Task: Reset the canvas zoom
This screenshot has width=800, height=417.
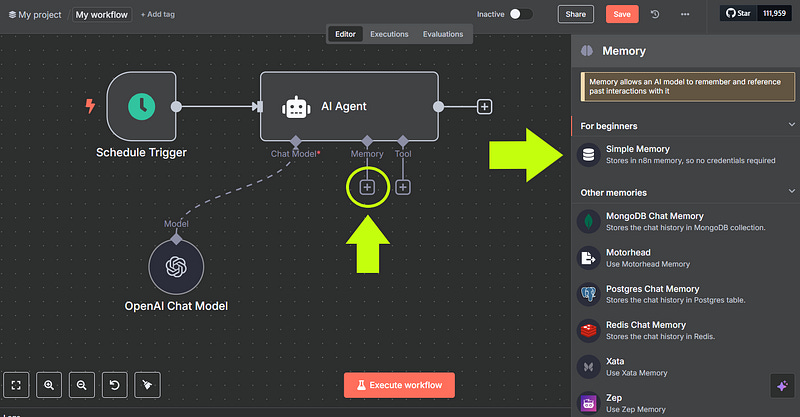Action: coord(115,385)
